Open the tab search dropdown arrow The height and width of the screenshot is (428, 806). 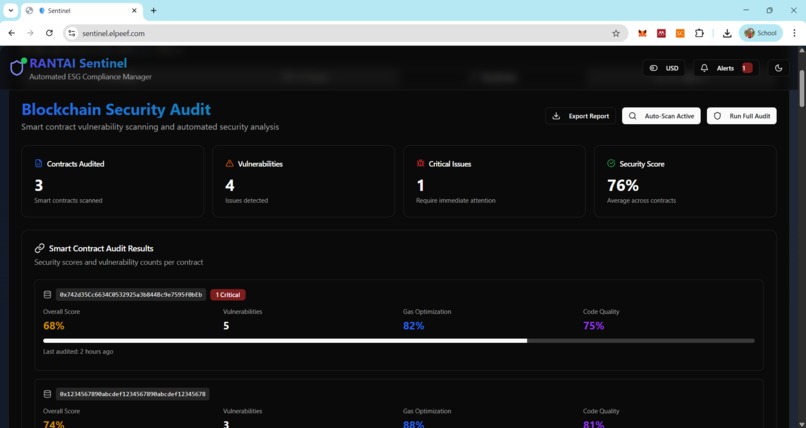[x=10, y=10]
